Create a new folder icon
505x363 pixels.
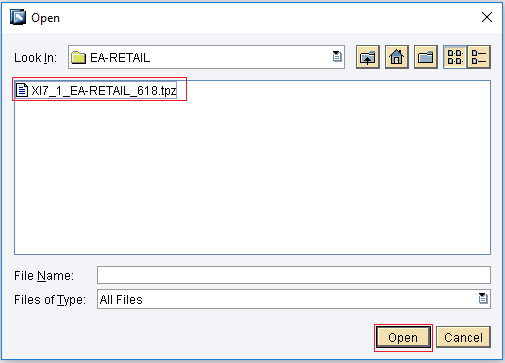click(x=426, y=57)
